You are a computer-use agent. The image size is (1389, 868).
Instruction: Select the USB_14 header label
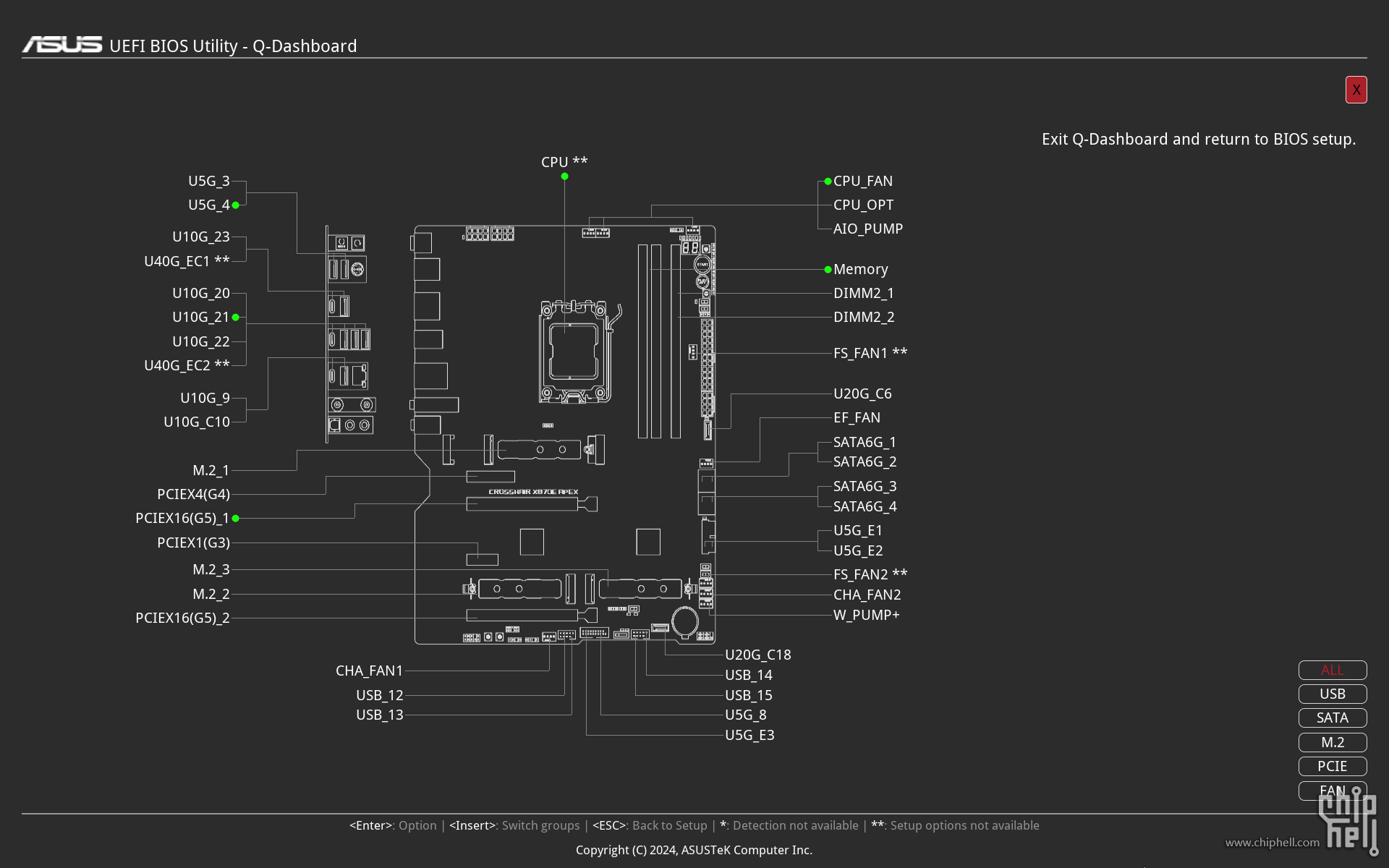749,675
